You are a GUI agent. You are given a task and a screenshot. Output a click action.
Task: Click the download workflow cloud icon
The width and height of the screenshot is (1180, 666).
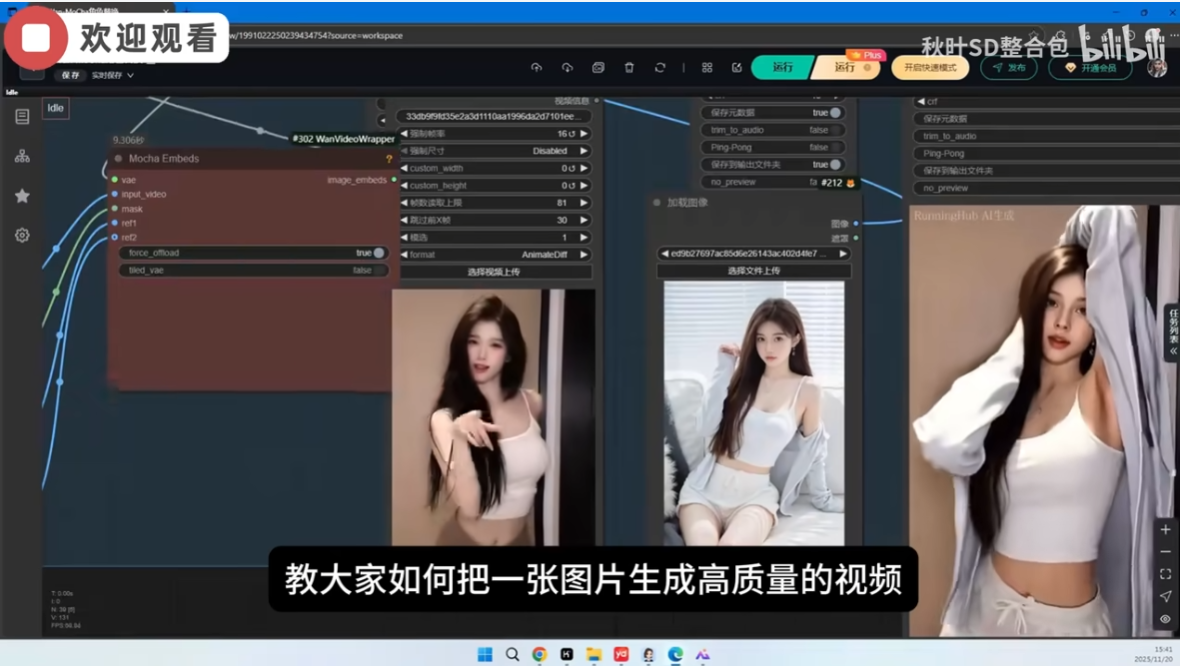click(567, 65)
